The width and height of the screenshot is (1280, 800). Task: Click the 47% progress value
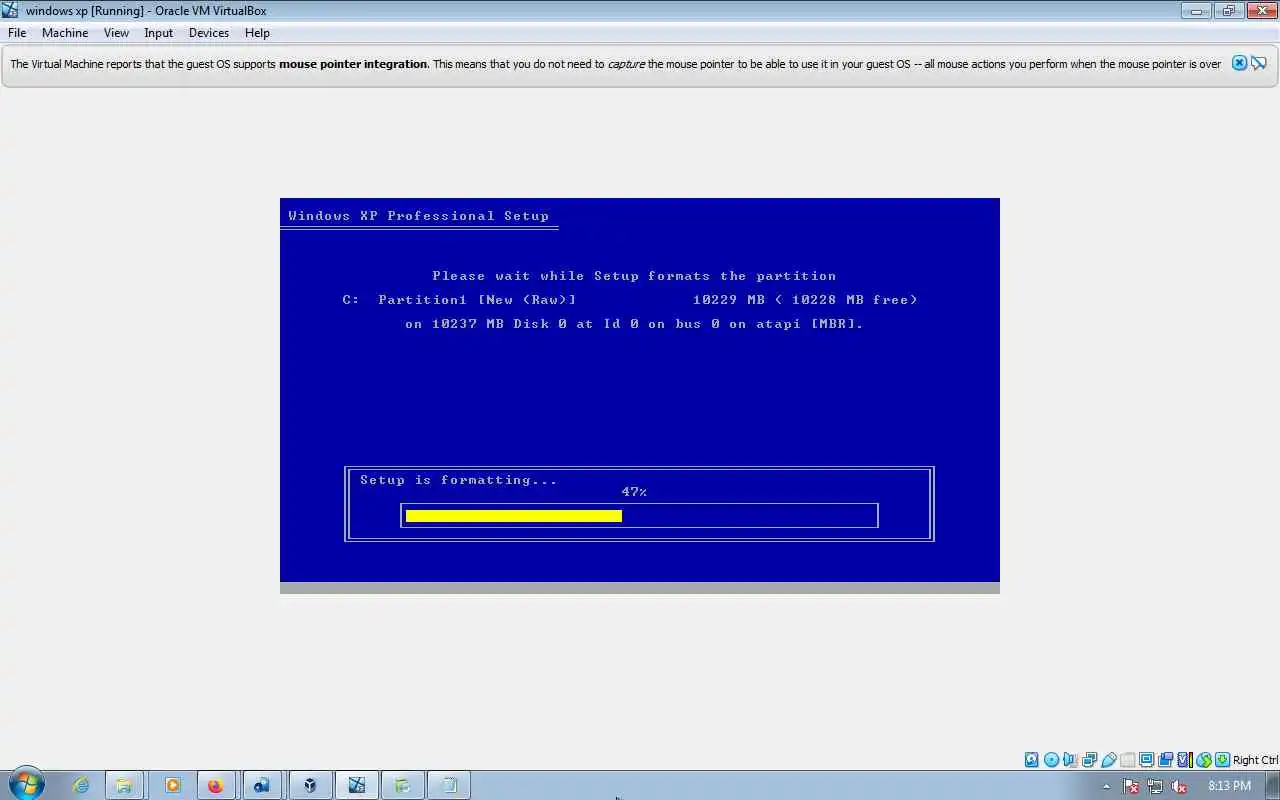tap(634, 492)
